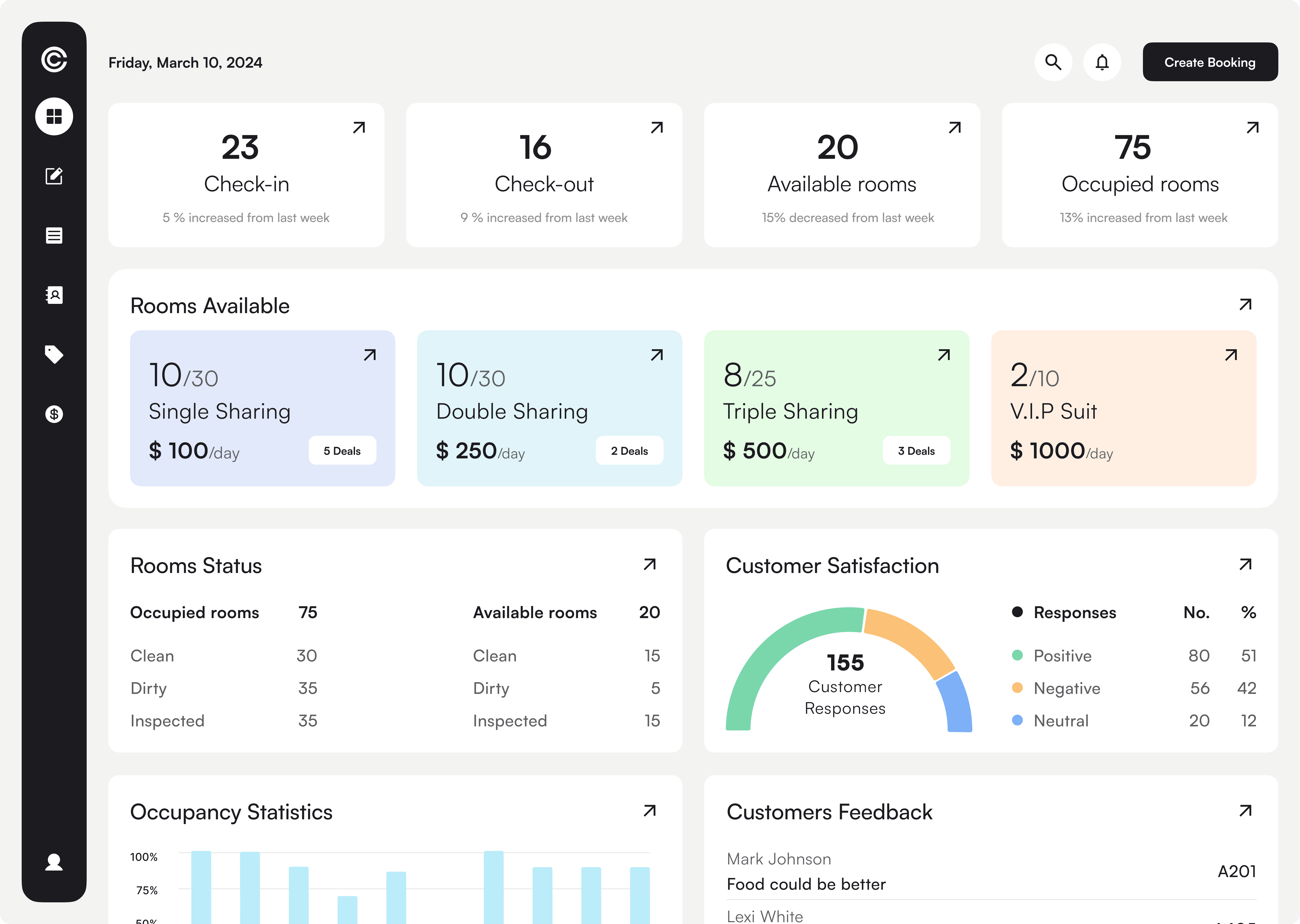The image size is (1300, 924).
Task: Open the dollar coin sidebar icon
Action: (x=54, y=414)
